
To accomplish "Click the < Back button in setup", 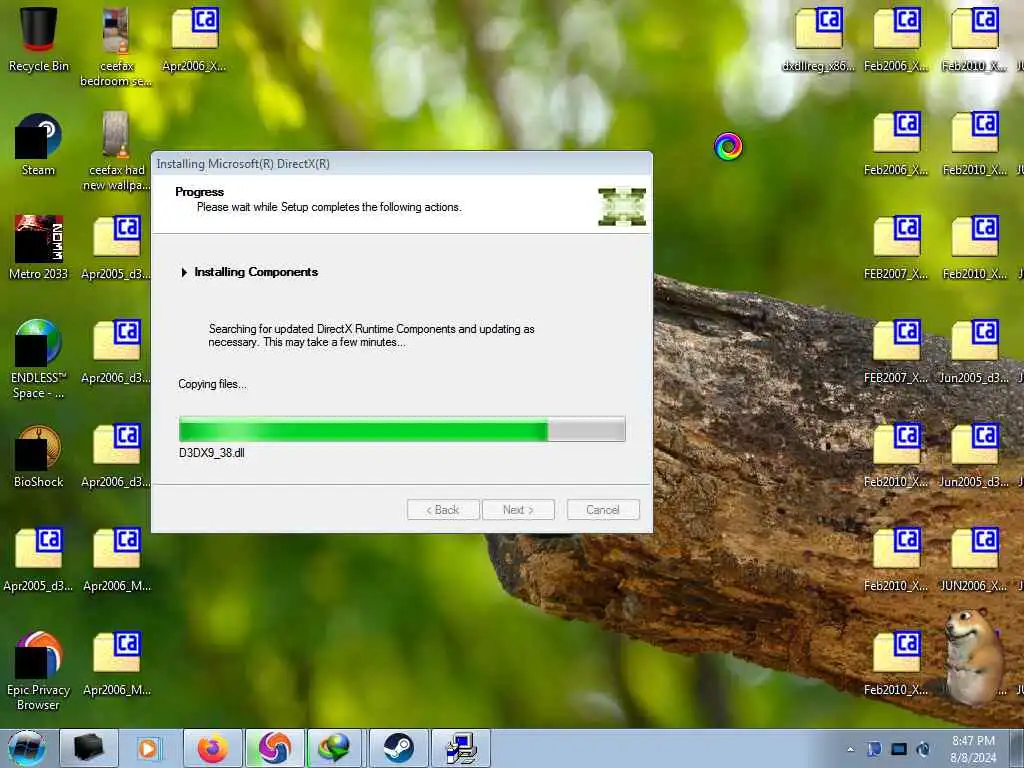I will pos(443,509).
